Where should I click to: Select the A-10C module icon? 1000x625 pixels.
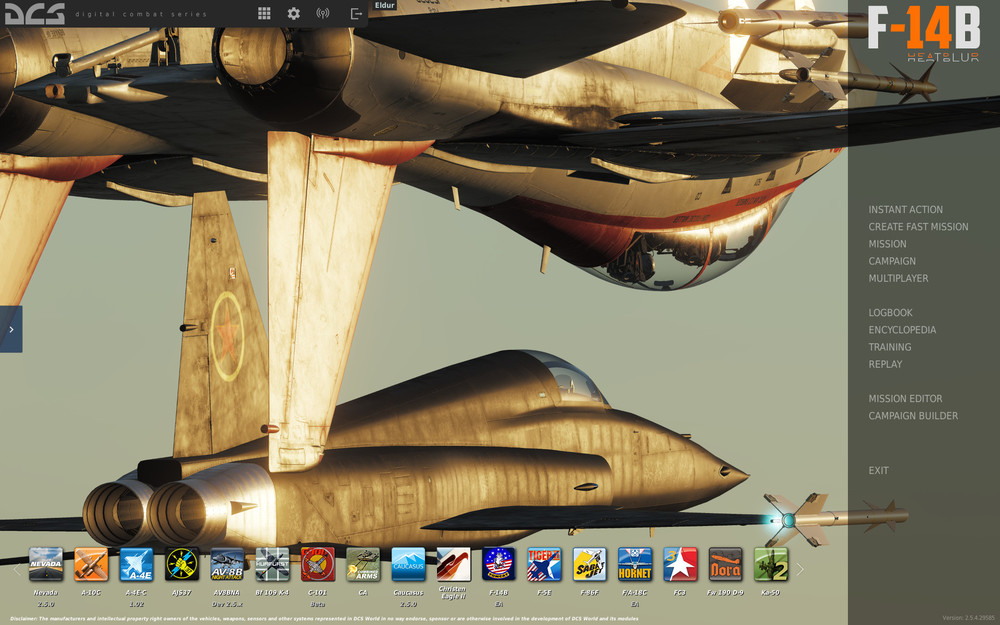coord(91,564)
